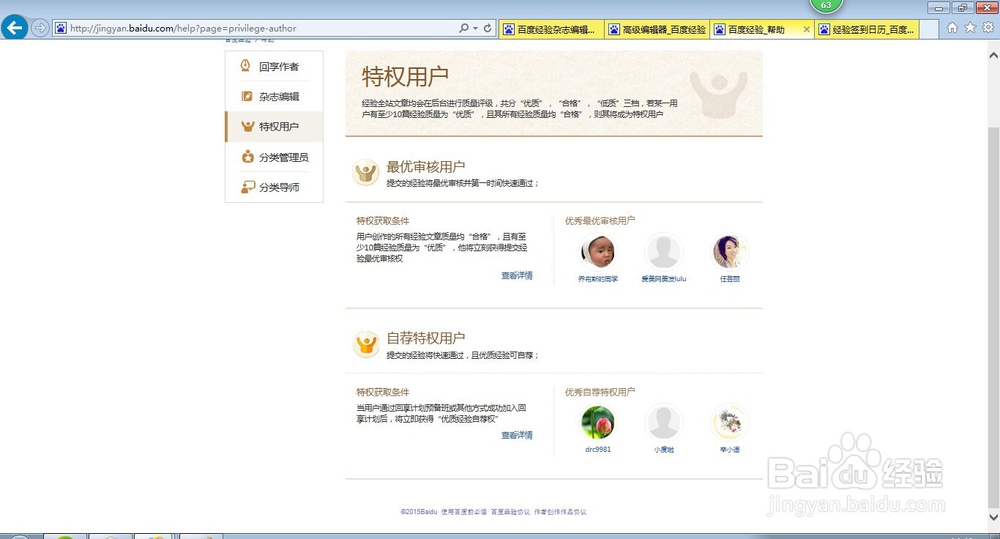Screen dimensions: 1000x539
Task: Open the ink painting avatar on the right
Action: pos(730,422)
